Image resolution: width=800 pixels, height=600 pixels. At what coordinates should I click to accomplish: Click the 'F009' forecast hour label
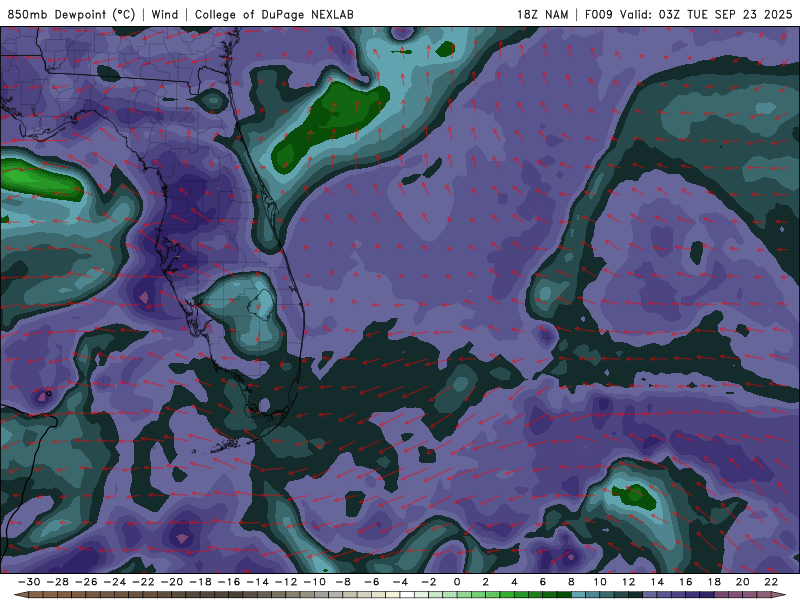point(598,15)
